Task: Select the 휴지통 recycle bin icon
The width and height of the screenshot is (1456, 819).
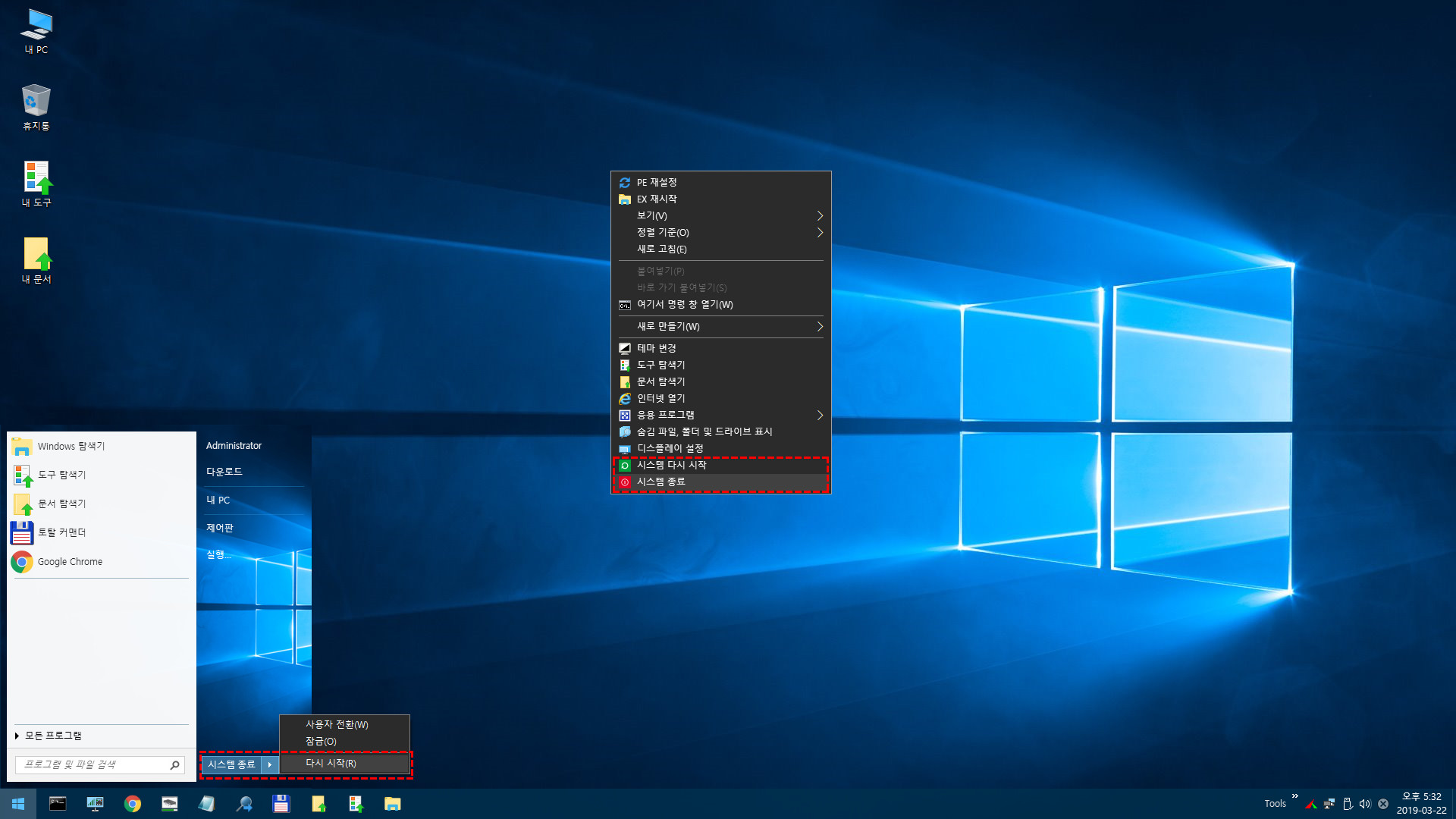Action: pyautogui.click(x=36, y=108)
